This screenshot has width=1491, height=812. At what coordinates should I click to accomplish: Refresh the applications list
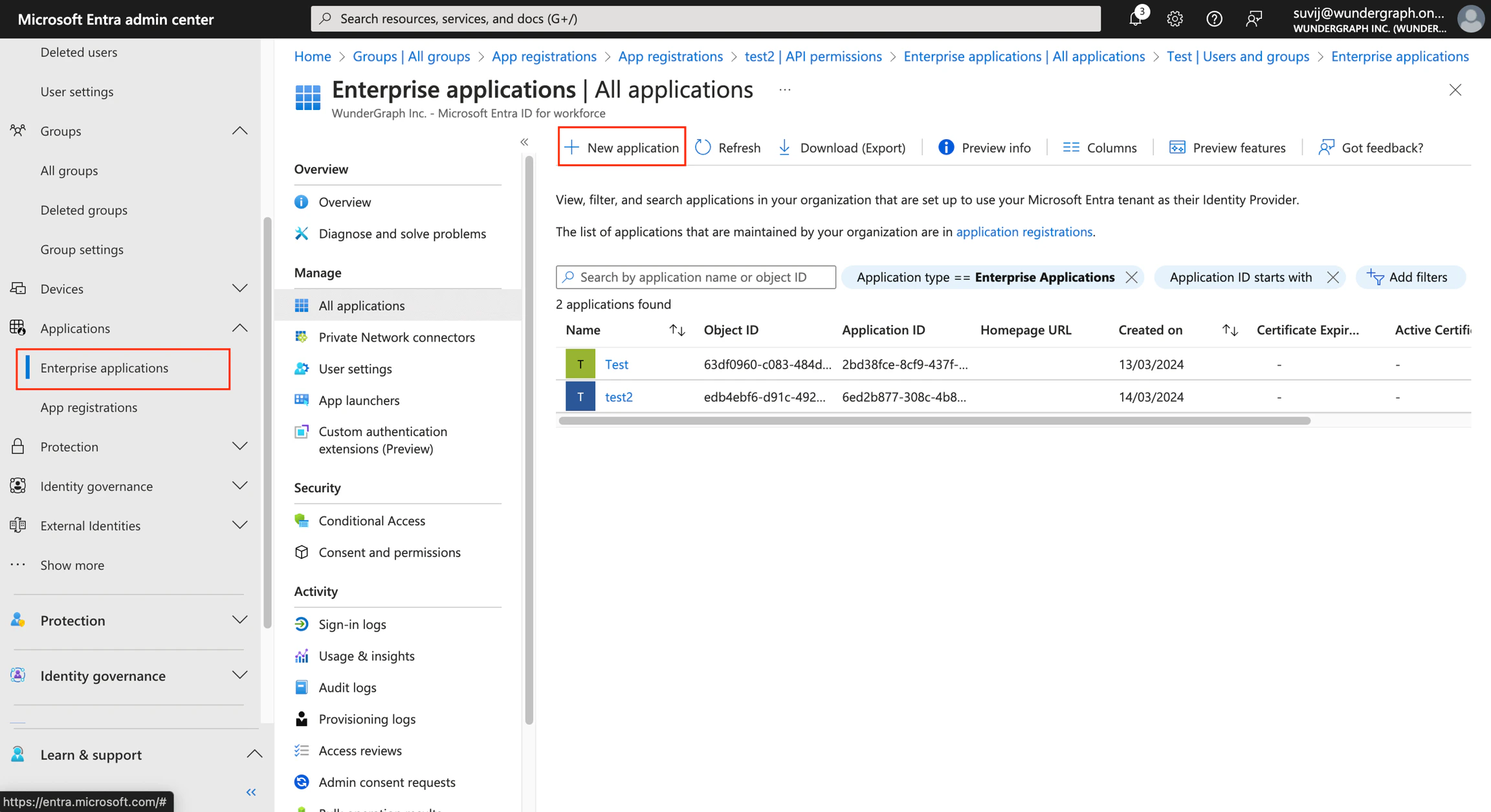(727, 148)
